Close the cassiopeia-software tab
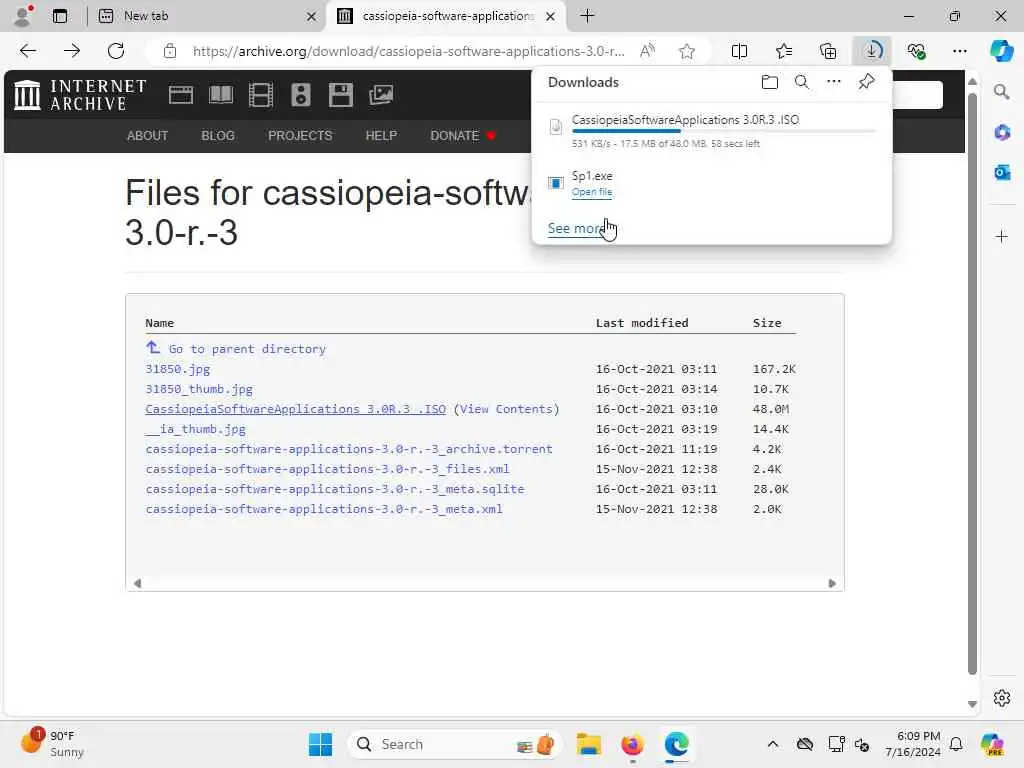The width and height of the screenshot is (1024, 768). click(551, 16)
